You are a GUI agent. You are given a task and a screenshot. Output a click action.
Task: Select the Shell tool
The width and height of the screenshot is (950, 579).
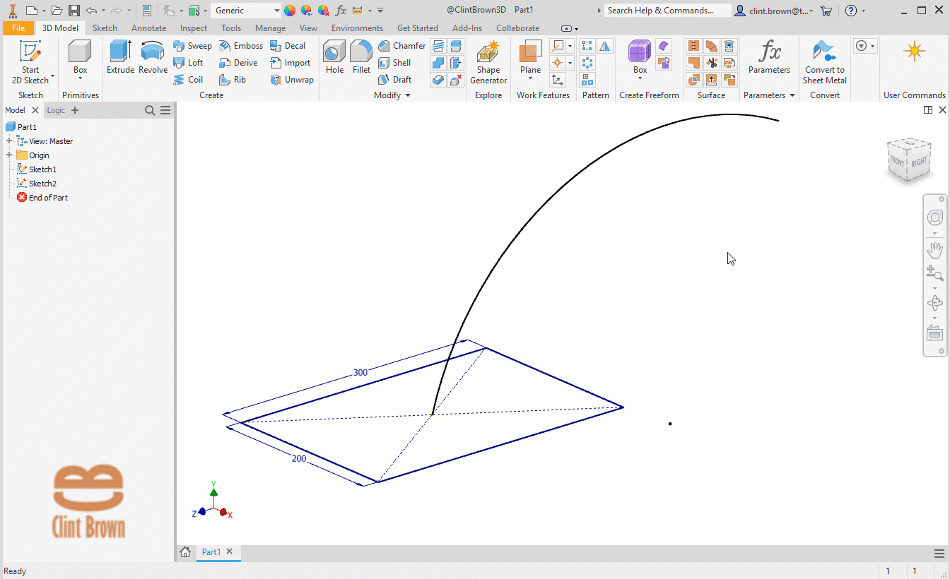396,62
